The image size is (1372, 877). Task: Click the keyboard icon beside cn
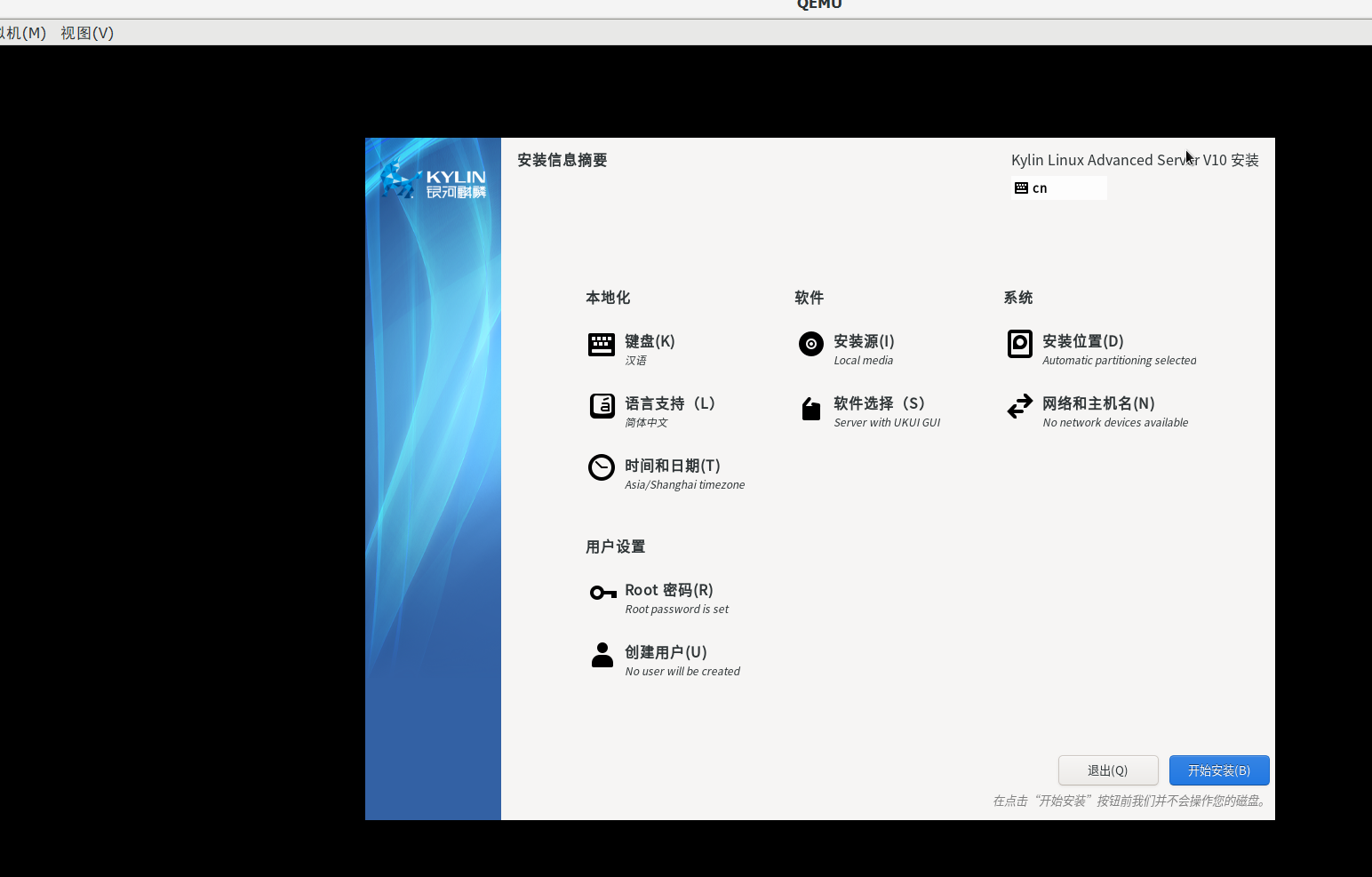point(1021,188)
